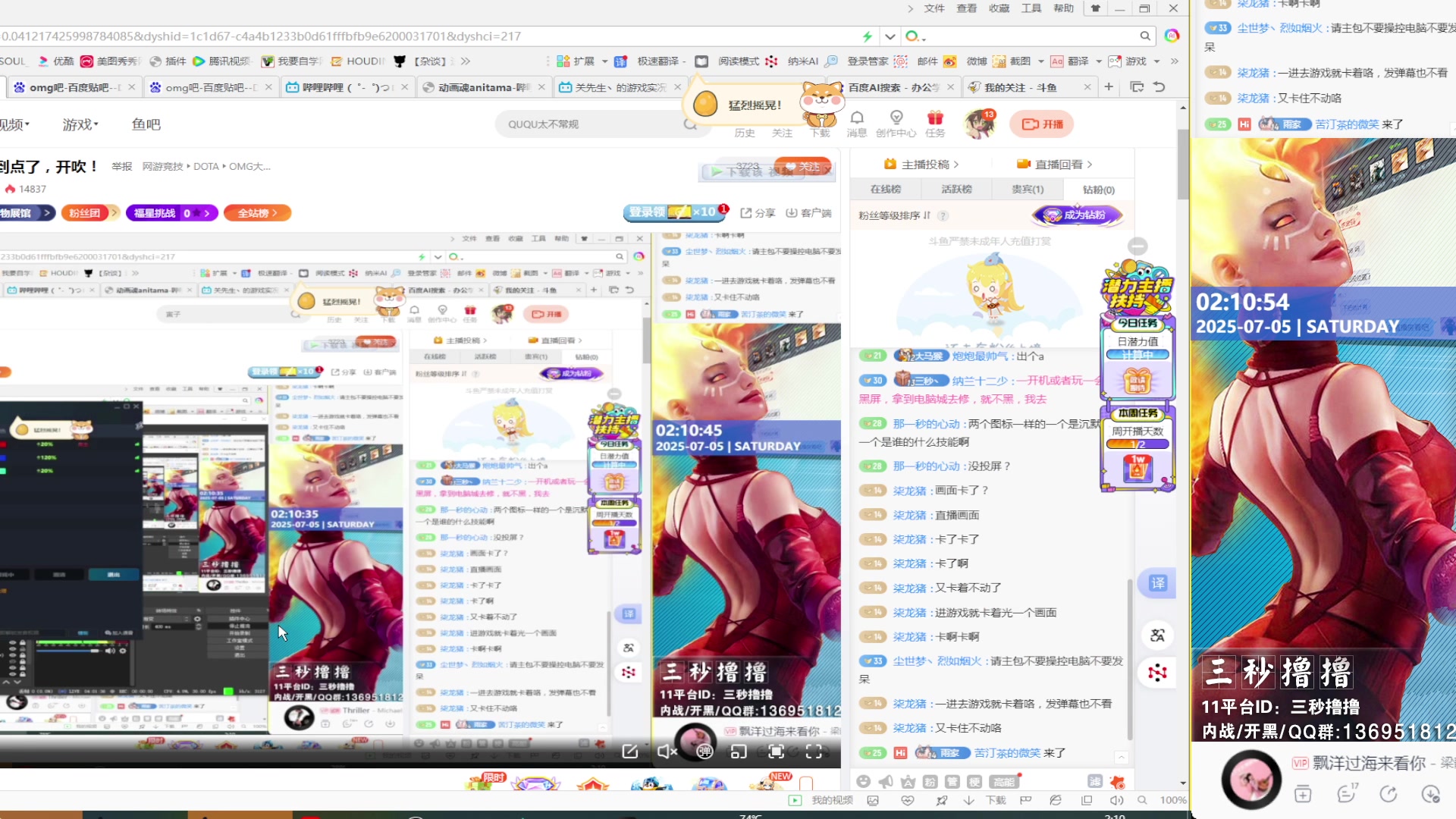Click the green lightning speed icon
This screenshot has height=819, width=1456.
click(867, 36)
